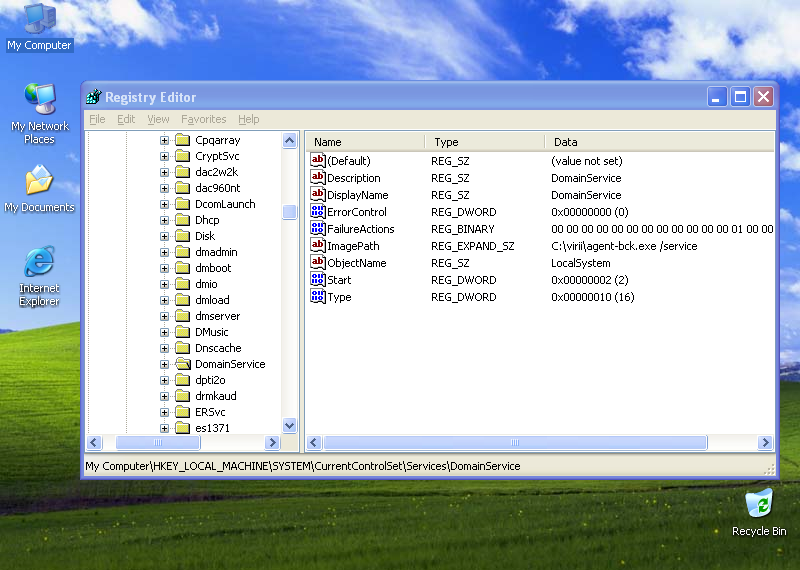Open the View menu
The width and height of the screenshot is (800, 570).
pos(158,119)
